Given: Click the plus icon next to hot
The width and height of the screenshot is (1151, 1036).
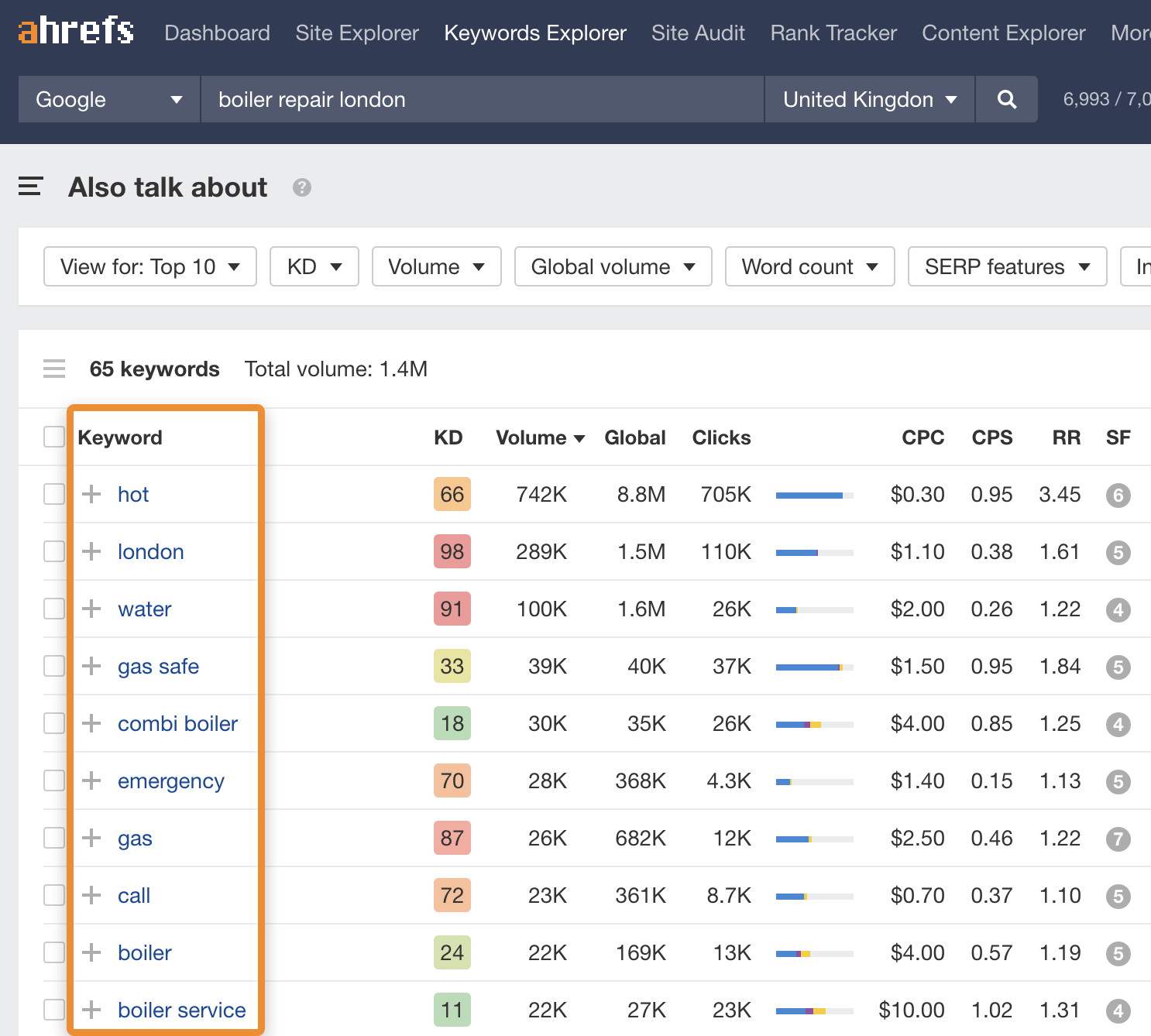Looking at the screenshot, I should pyautogui.click(x=91, y=494).
